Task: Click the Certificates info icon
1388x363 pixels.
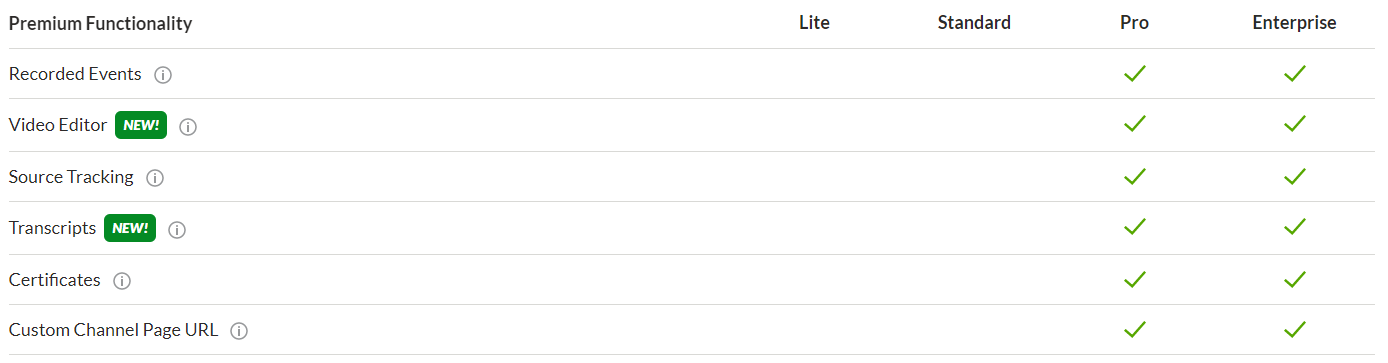Action: pyautogui.click(x=122, y=281)
